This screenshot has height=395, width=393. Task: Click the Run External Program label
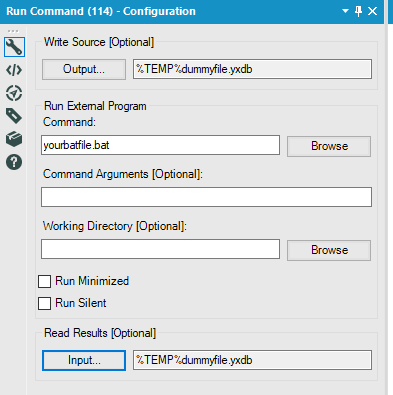pos(95,106)
